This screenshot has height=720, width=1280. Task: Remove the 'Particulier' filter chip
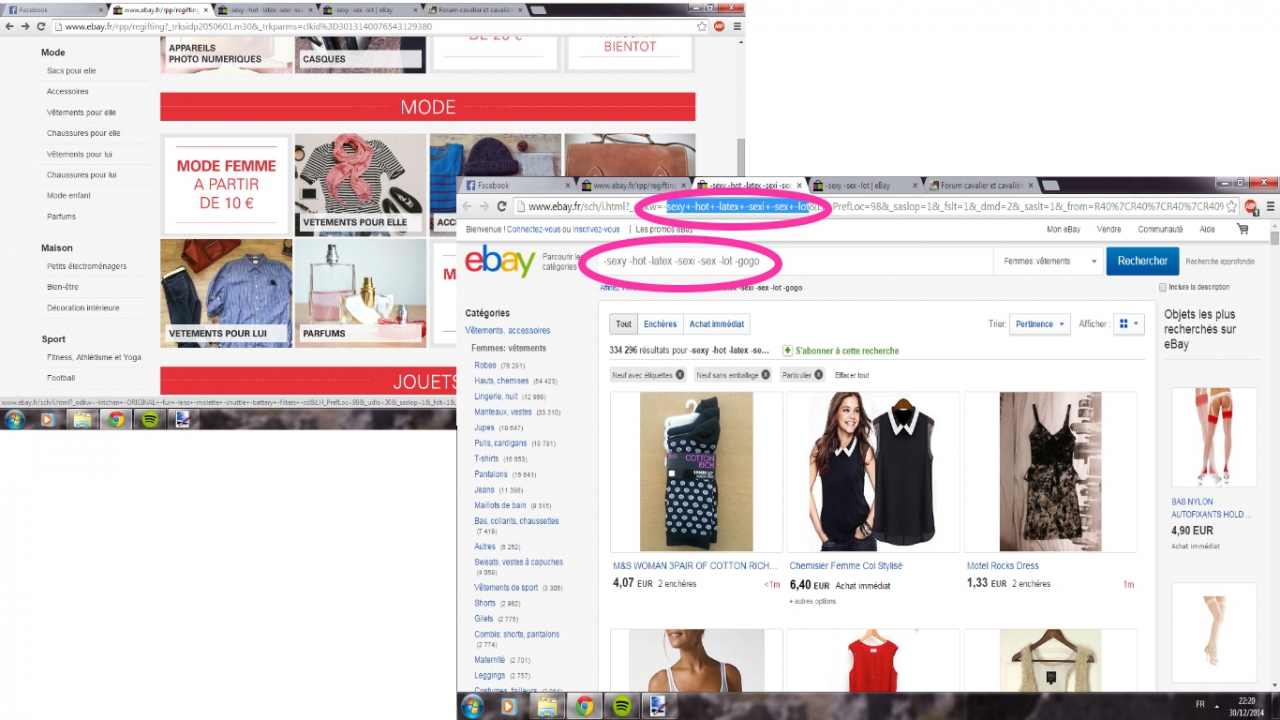pyautogui.click(x=818, y=375)
